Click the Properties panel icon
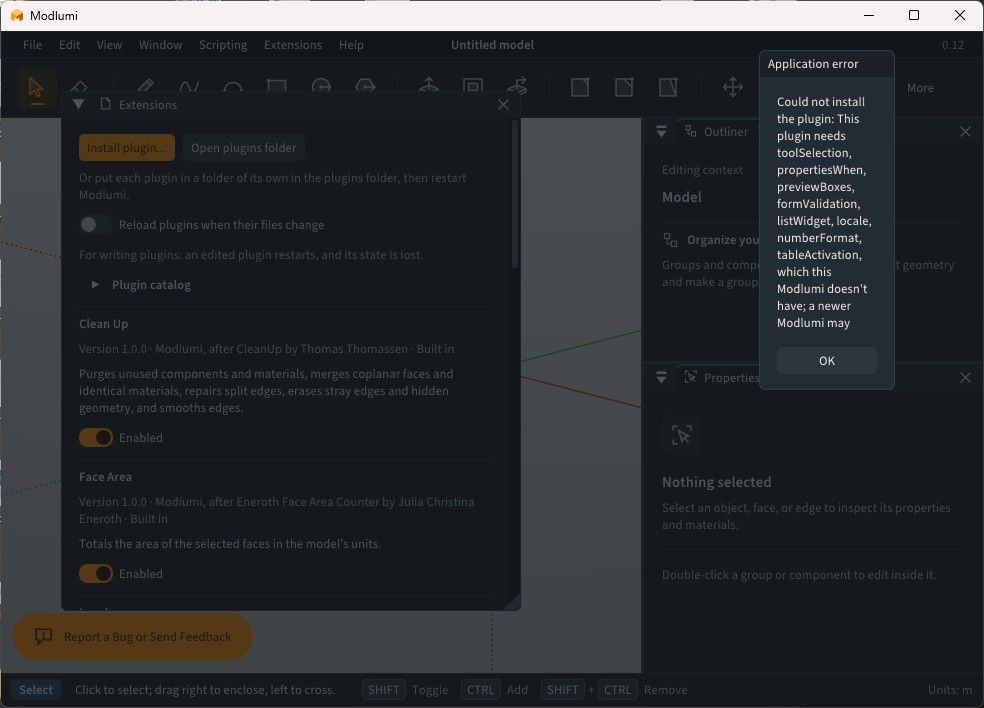 [690, 377]
